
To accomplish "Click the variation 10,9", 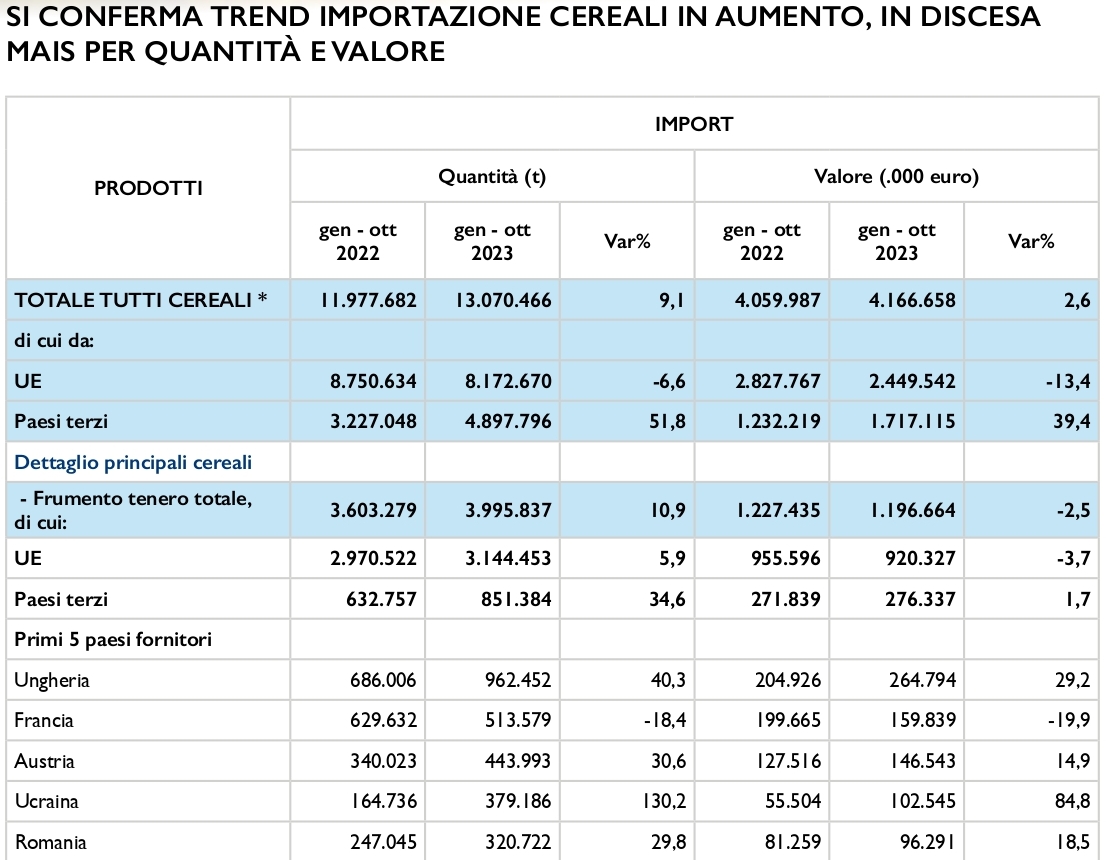I will pyautogui.click(x=668, y=510).
